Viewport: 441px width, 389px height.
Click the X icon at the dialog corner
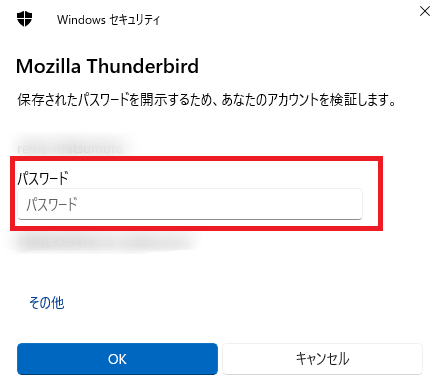click(425, 11)
